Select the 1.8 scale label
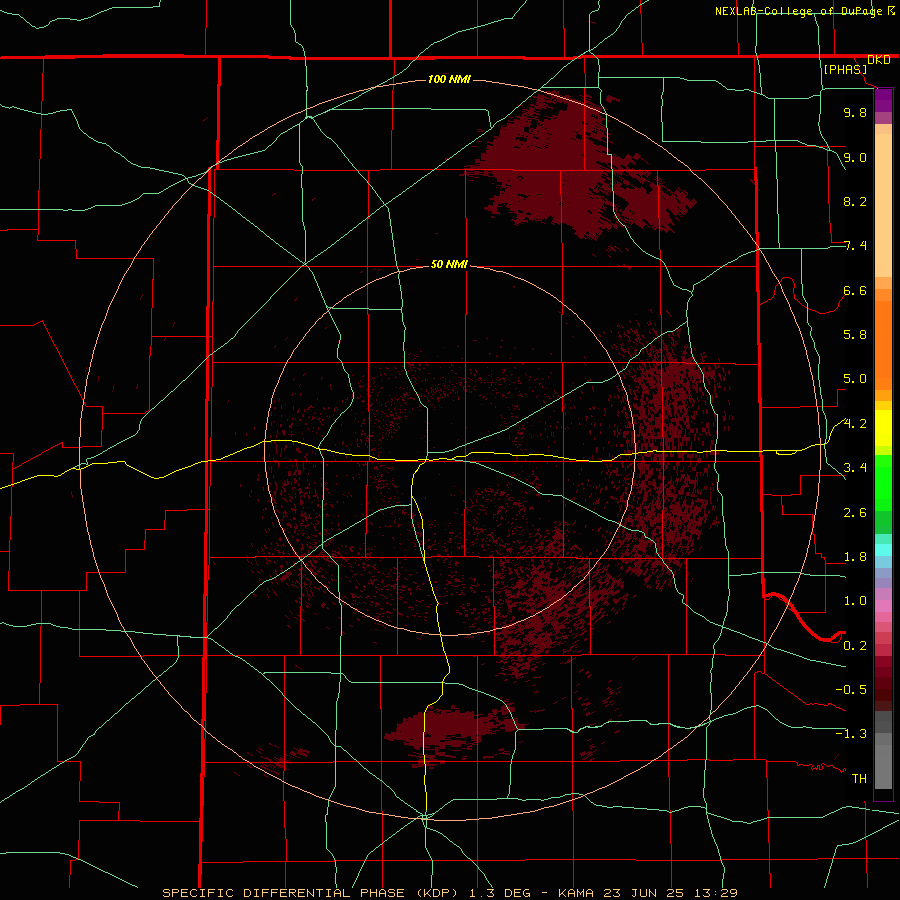Screen dimensions: 900x900 (855, 557)
